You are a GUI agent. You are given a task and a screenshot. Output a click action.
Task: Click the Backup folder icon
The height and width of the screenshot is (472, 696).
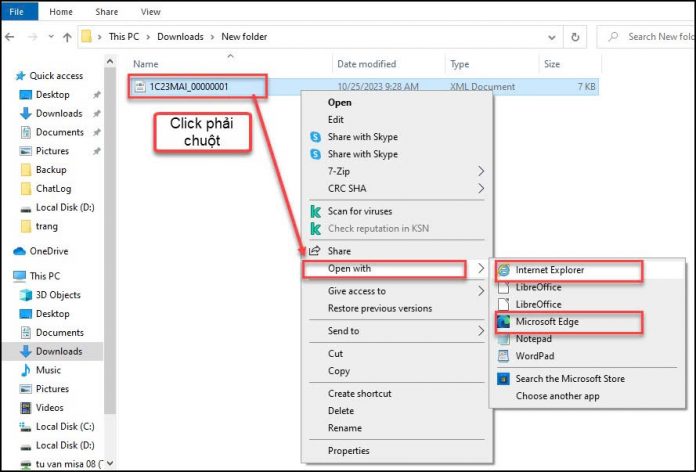pos(26,170)
